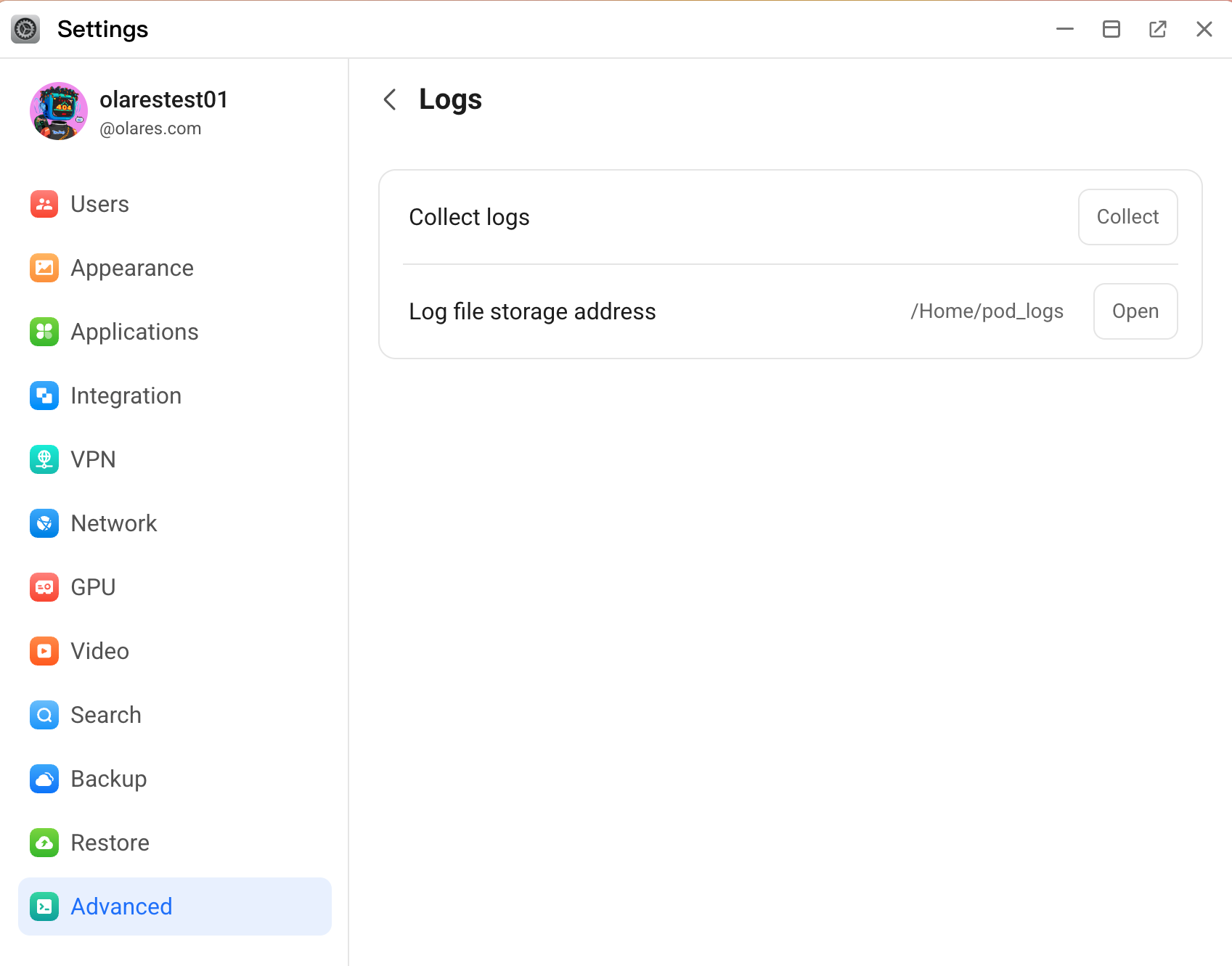
Task: Open the VPN settings icon
Action: [44, 459]
